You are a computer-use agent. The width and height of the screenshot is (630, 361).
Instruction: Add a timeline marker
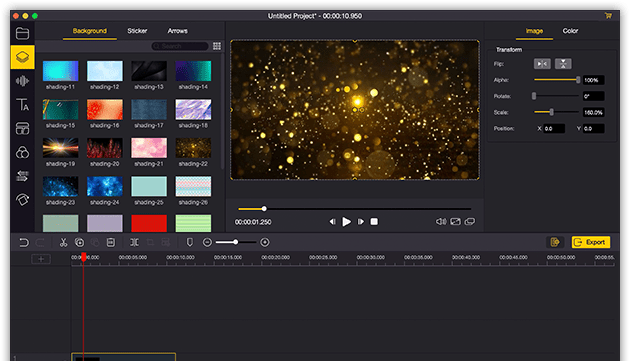190,242
